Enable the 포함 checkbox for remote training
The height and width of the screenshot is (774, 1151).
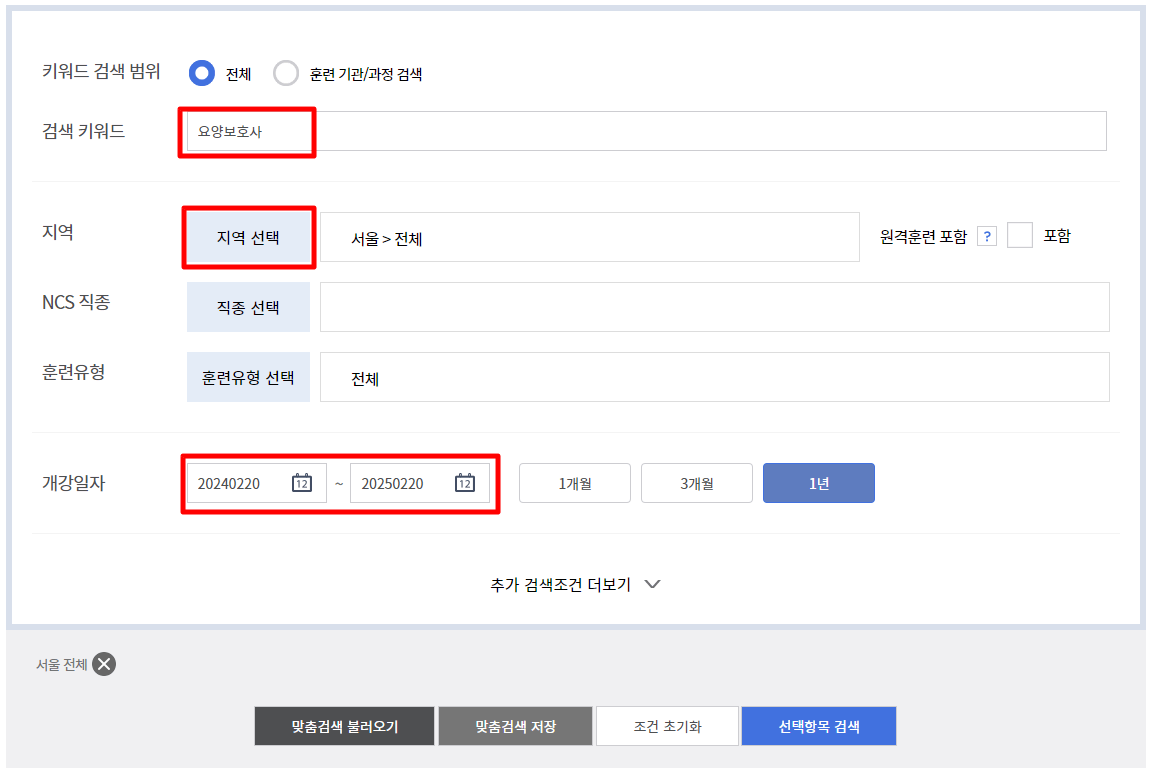[1021, 235]
